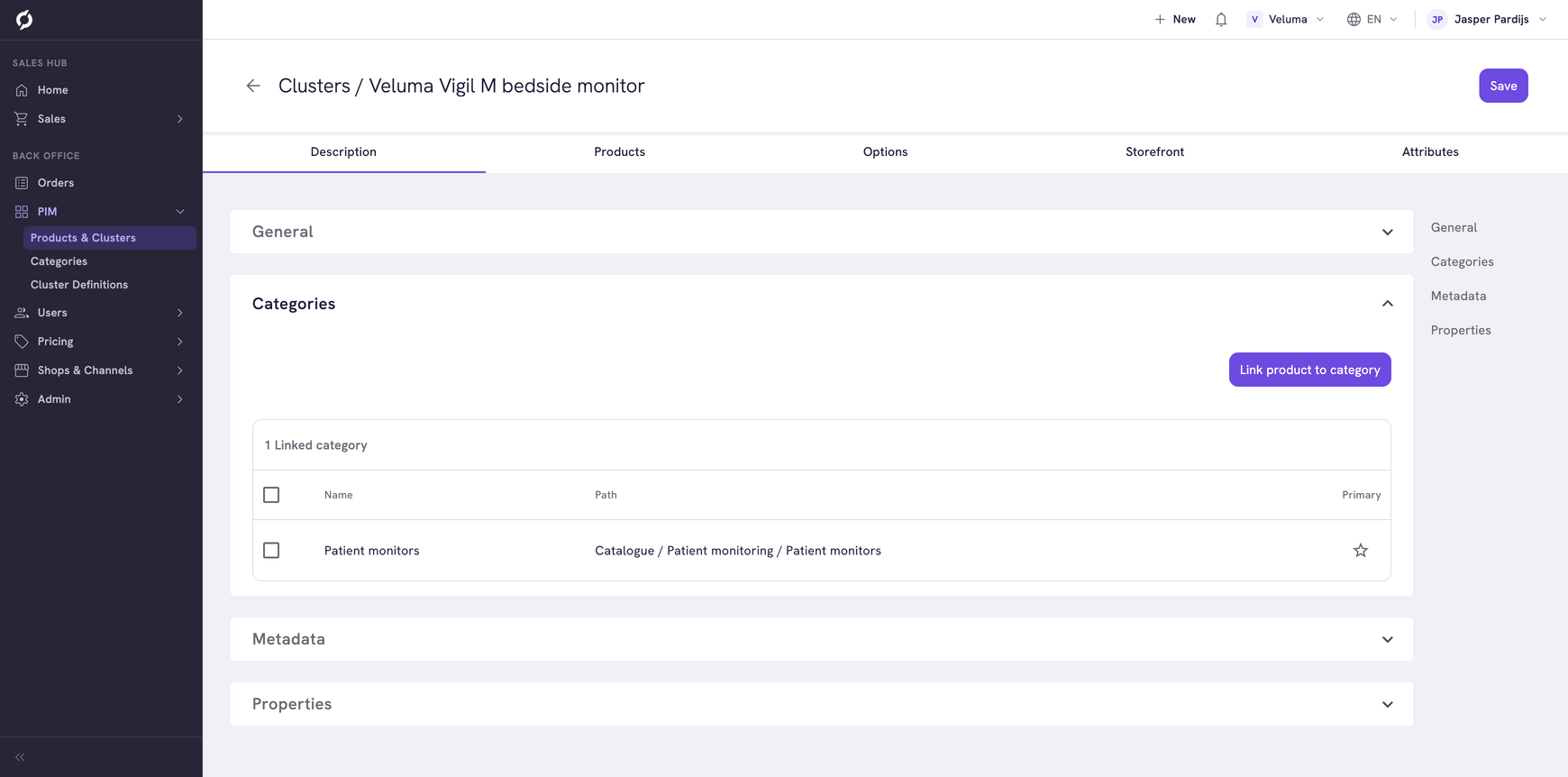This screenshot has width=1568, height=777.
Task: Open Products & Clusters in sidebar
Action: [110, 238]
